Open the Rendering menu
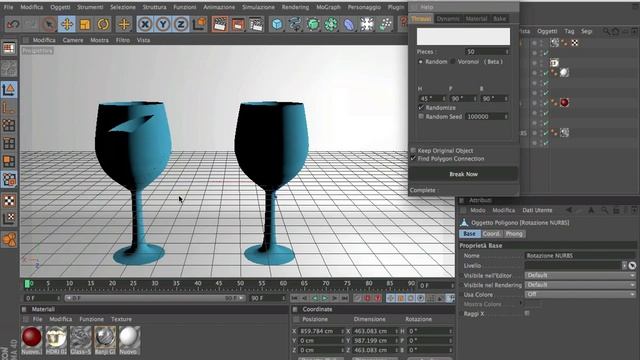 (295, 7)
